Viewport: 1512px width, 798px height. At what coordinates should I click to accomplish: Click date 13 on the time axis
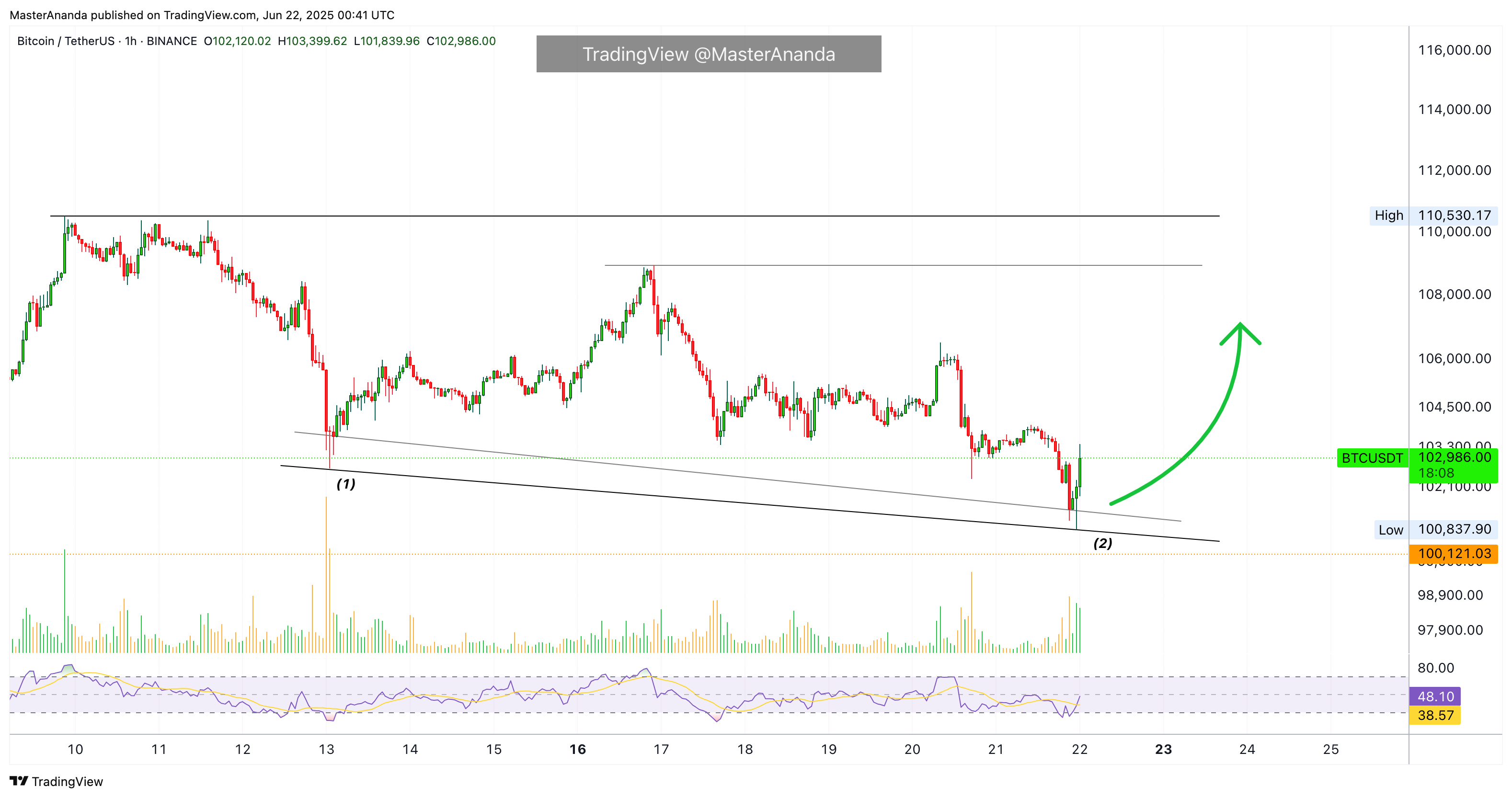coord(326,749)
